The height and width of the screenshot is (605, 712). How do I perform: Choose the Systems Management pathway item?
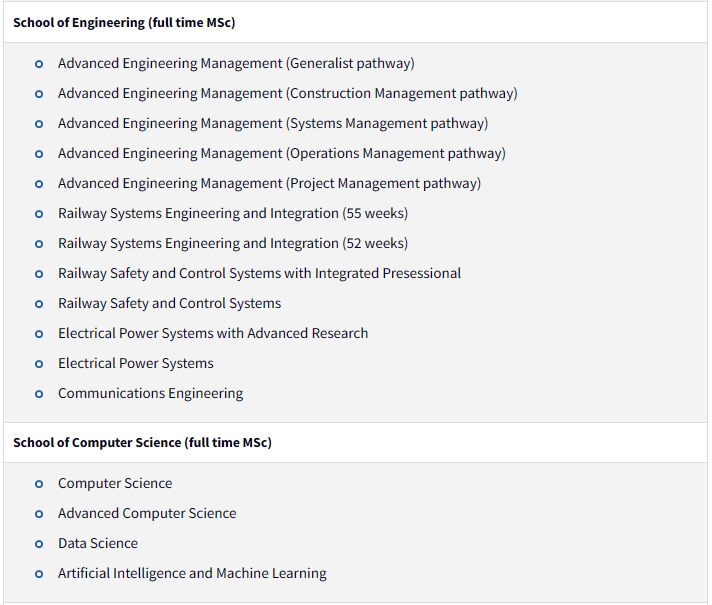(273, 123)
